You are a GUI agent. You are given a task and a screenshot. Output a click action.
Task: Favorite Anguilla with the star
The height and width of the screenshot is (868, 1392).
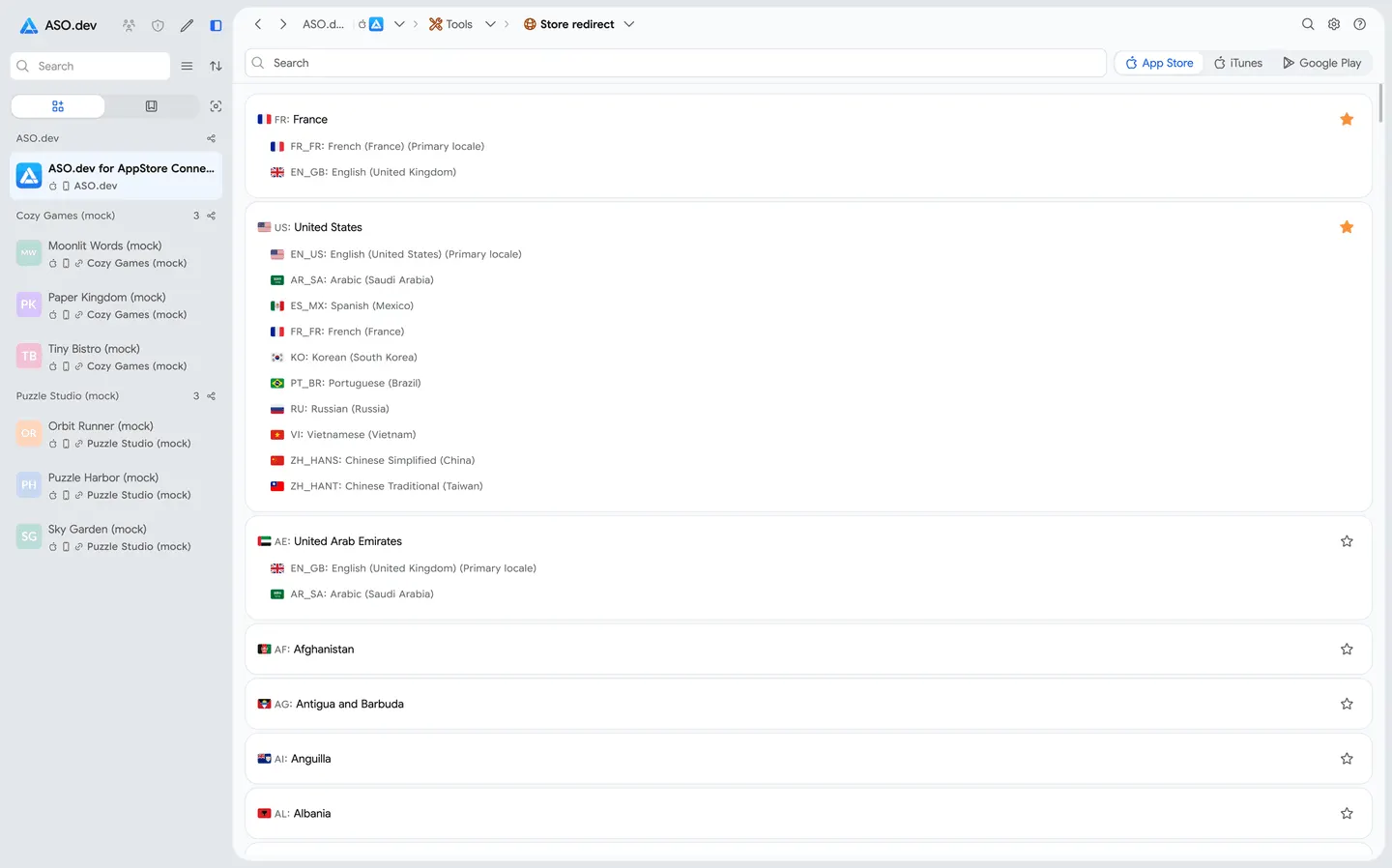pyautogui.click(x=1347, y=759)
